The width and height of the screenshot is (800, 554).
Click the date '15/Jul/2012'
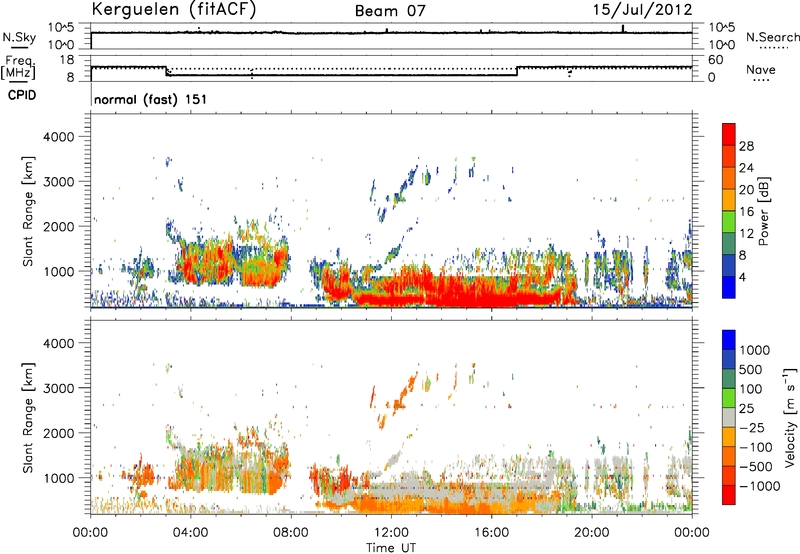pyautogui.click(x=642, y=10)
